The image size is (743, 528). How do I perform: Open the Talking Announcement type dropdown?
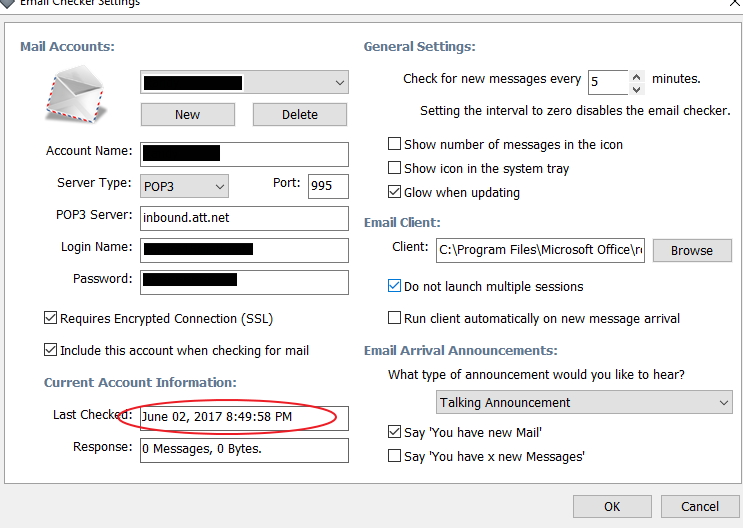pyautogui.click(x=724, y=403)
